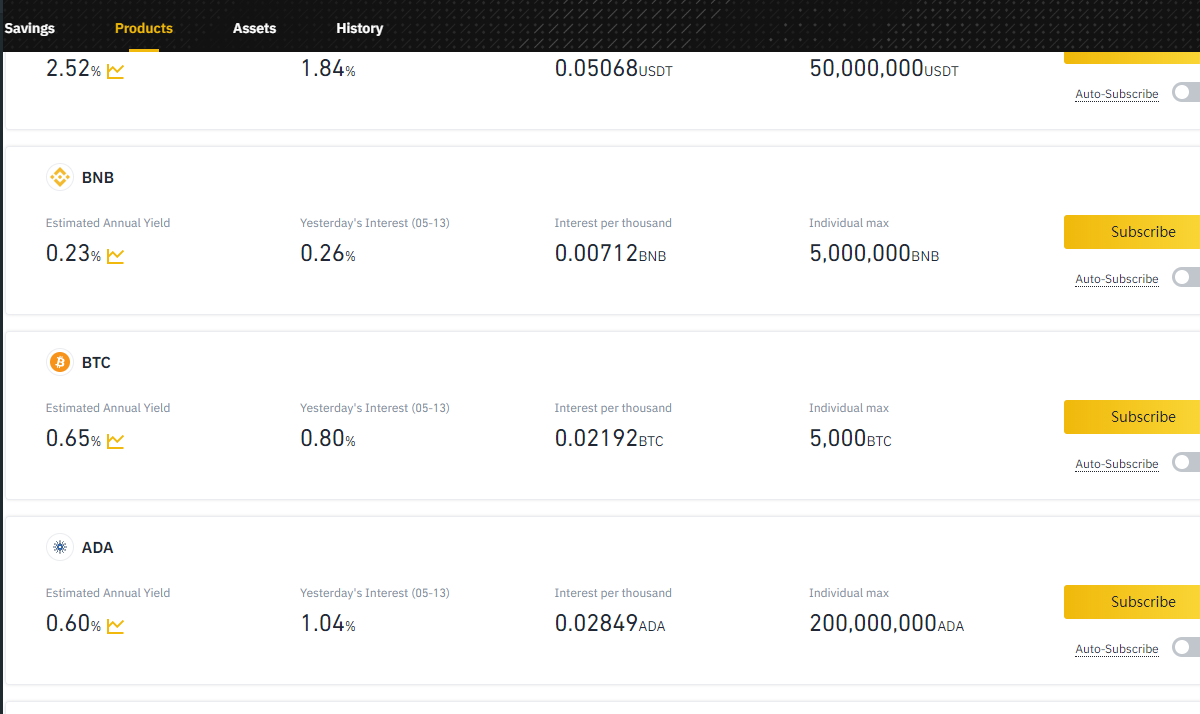Subscribe to the BTC savings product
This screenshot has width=1200, height=714.
click(1132, 417)
